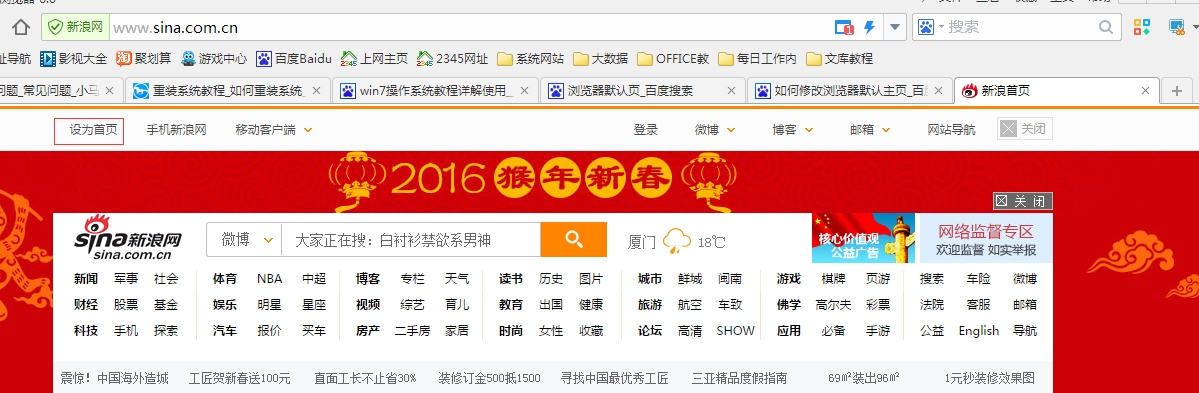
Task: Click the orange search button
Action: click(x=574, y=239)
